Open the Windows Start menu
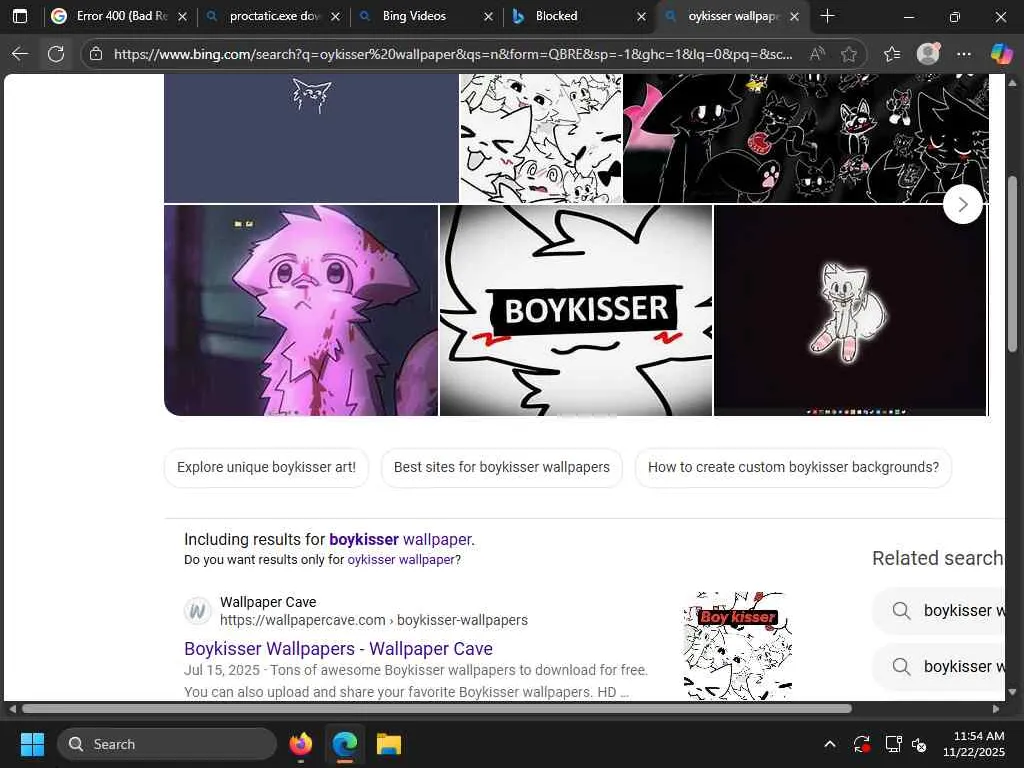 click(32, 744)
